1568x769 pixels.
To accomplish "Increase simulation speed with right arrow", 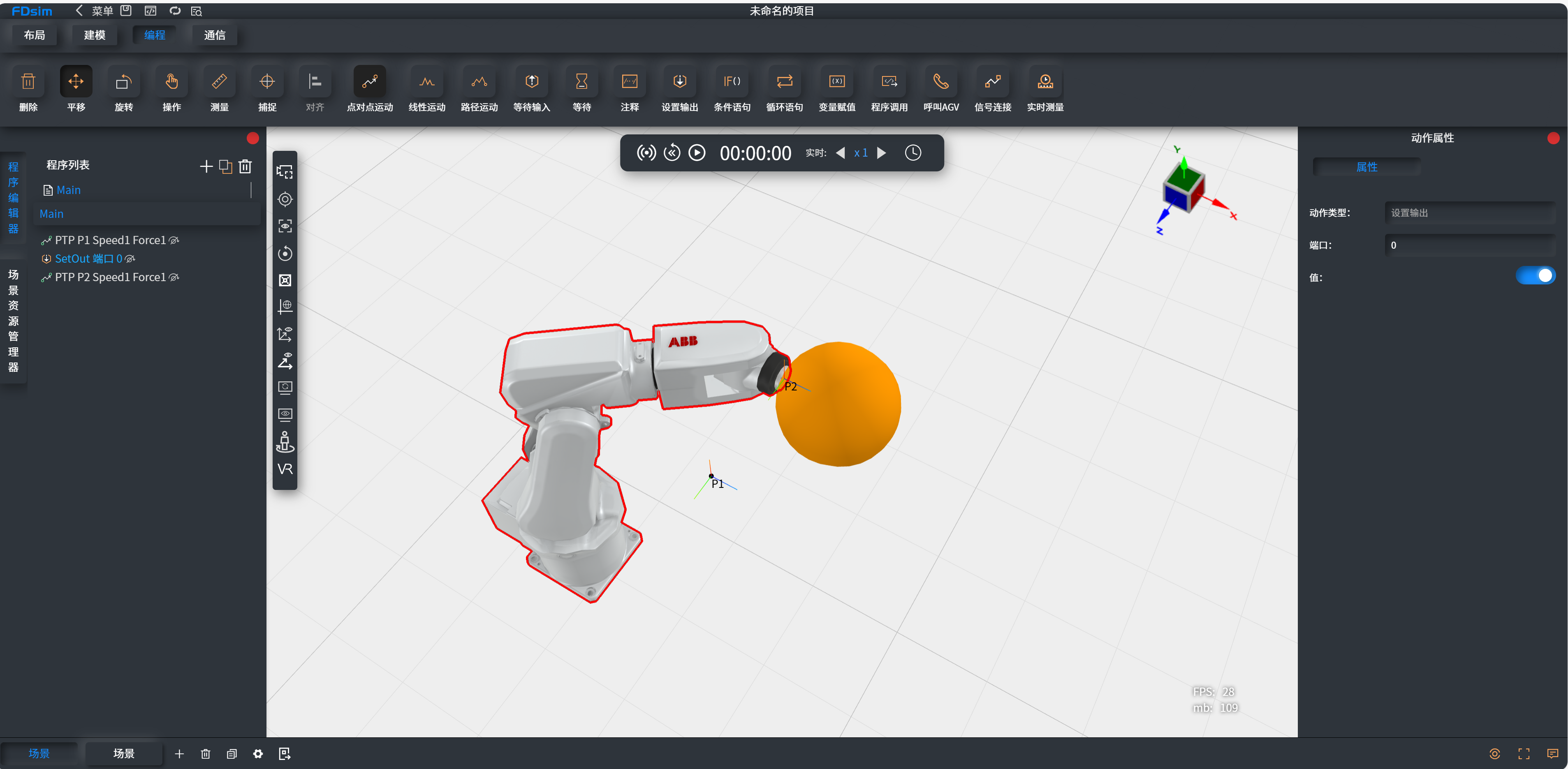I will click(x=881, y=153).
